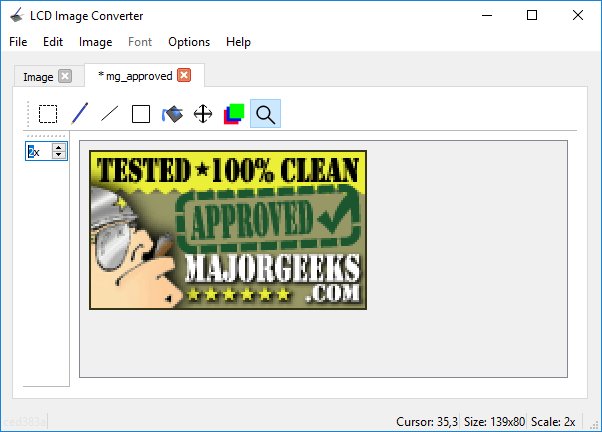The width and height of the screenshot is (602, 432).
Task: Increase zoom scale with up arrow
Action: click(x=59, y=147)
